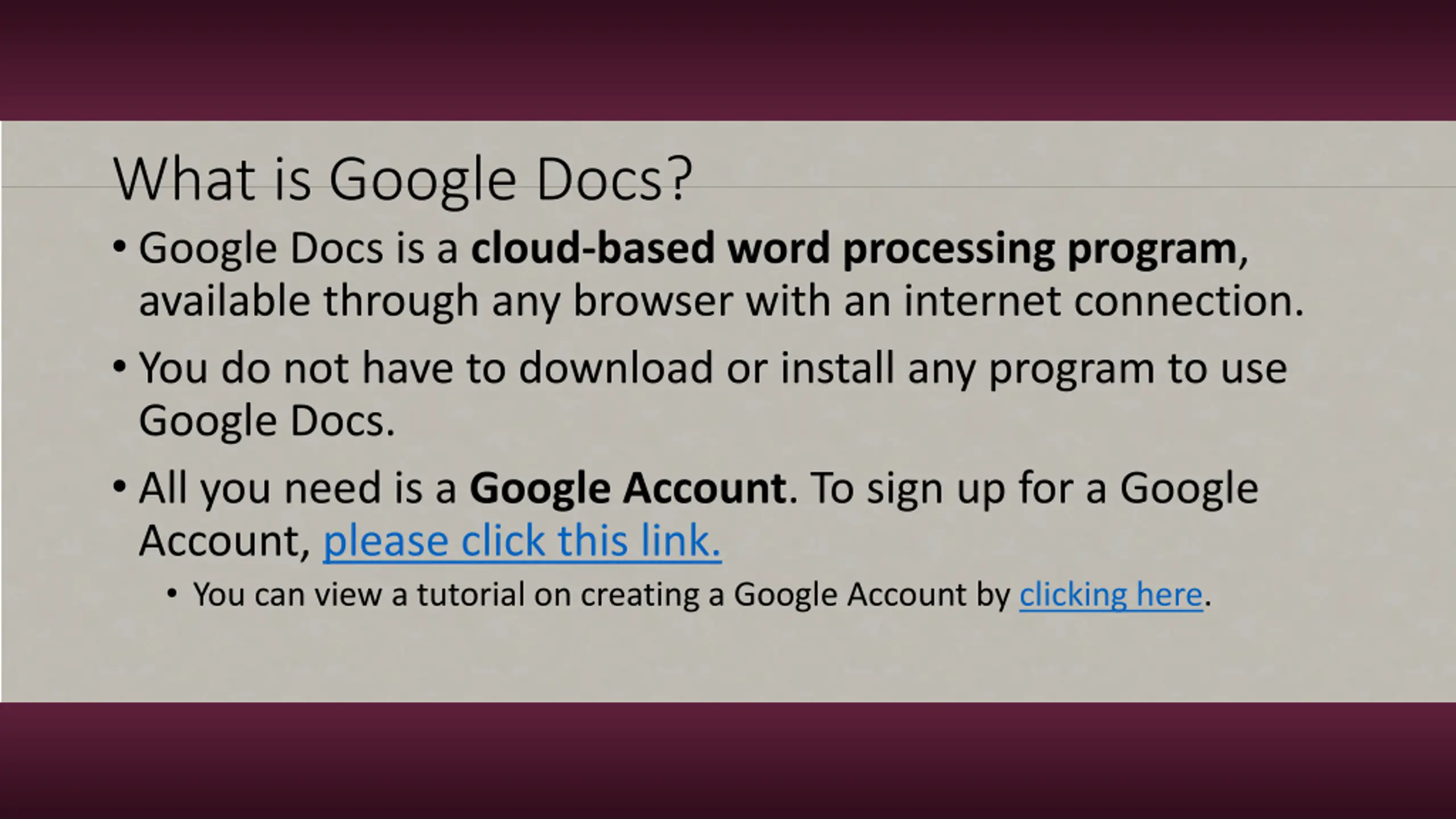Open the 'please click this link.' hyperlink
This screenshot has height=819, width=1456.
522,540
